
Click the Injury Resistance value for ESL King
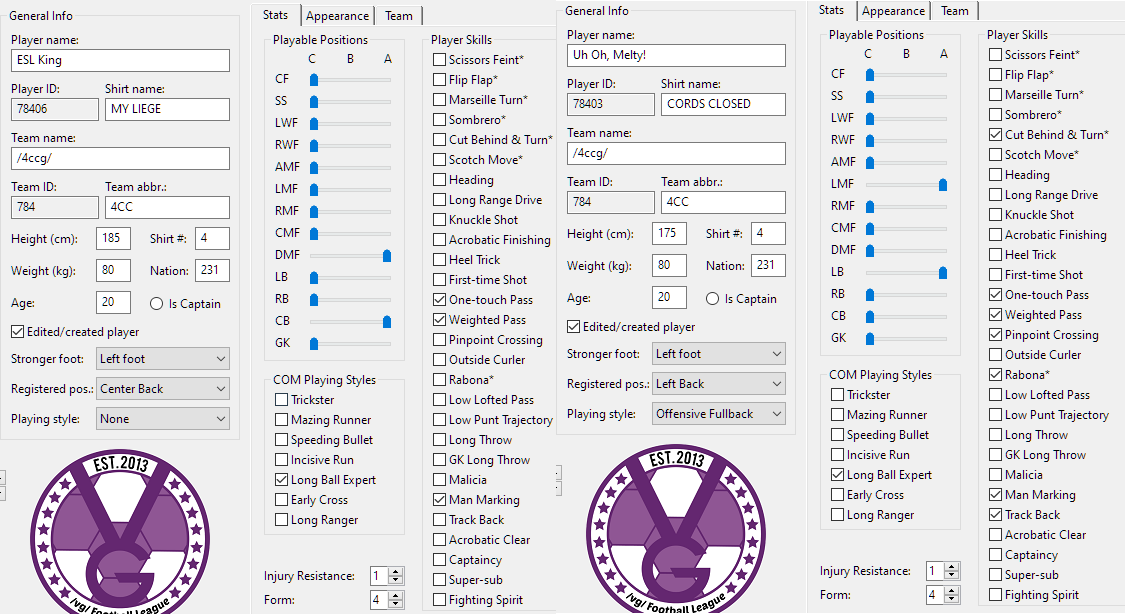(380, 576)
